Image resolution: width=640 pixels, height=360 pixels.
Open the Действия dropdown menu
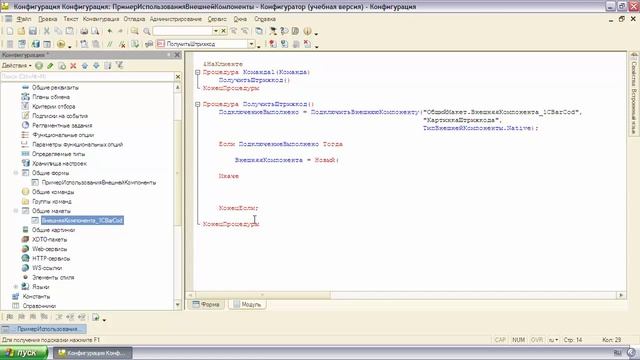click(x=16, y=65)
